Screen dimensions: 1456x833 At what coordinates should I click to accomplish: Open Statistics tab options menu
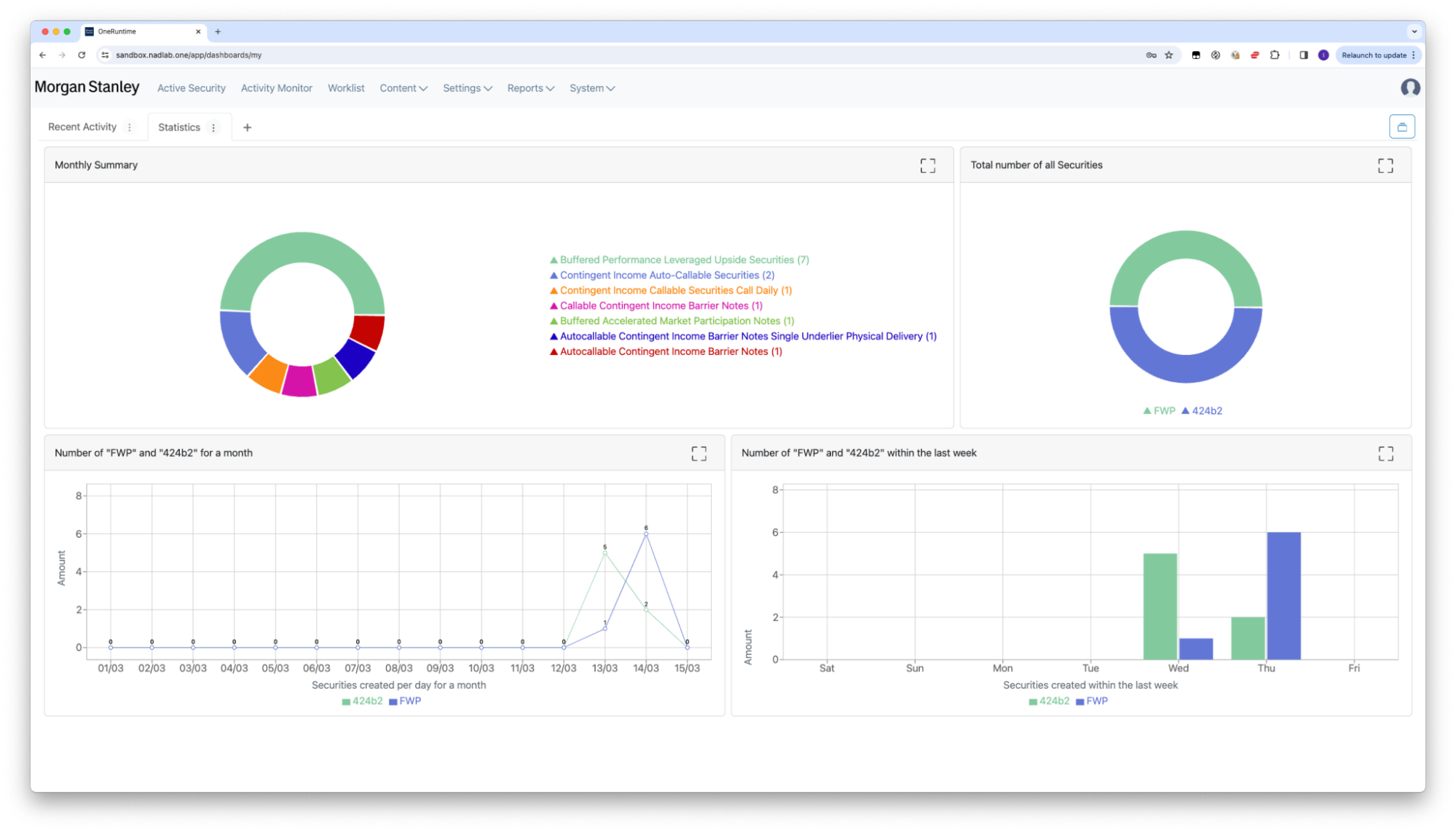[213, 128]
